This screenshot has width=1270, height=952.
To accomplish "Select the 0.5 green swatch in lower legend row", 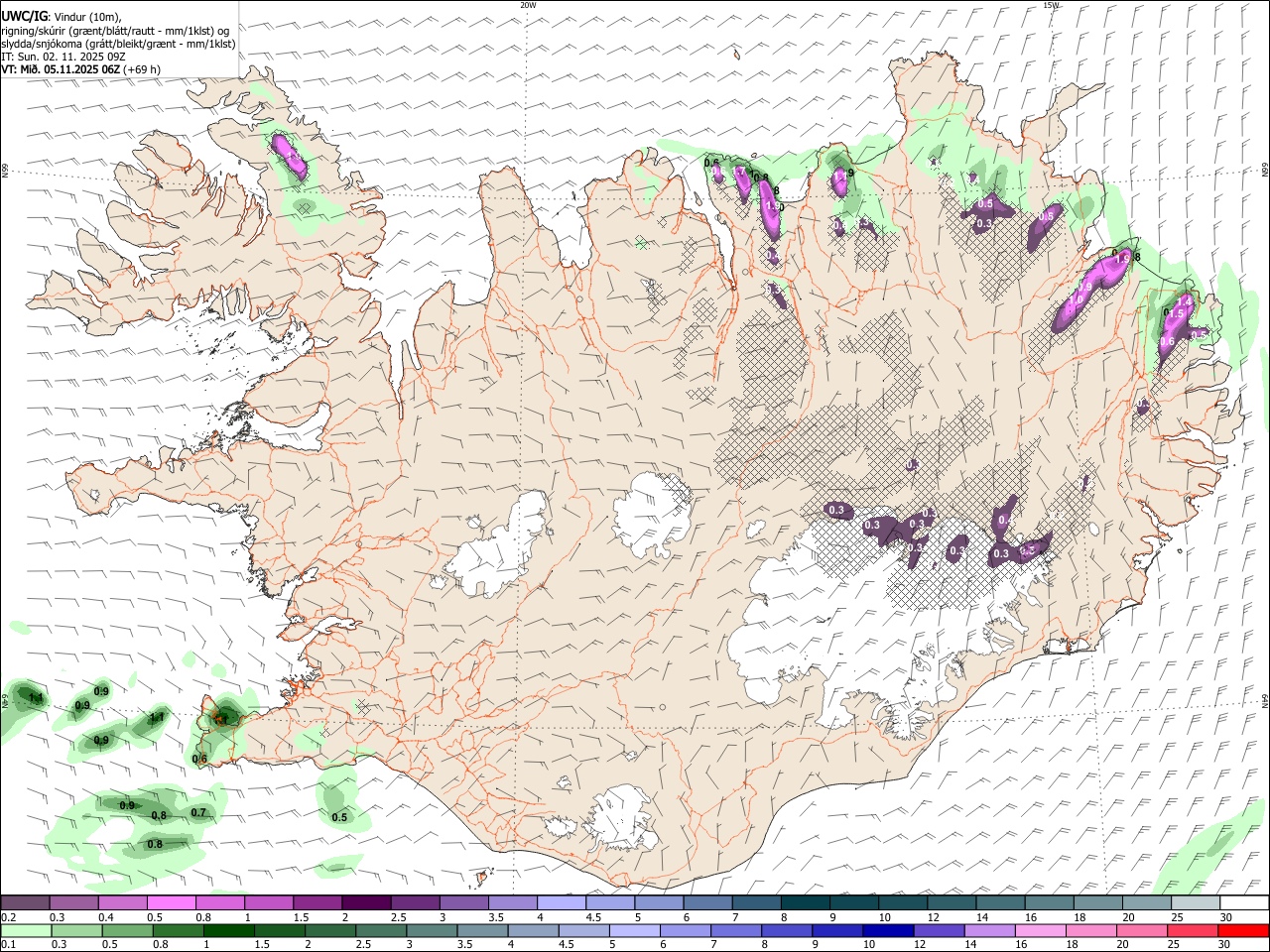I will [x=127, y=931].
